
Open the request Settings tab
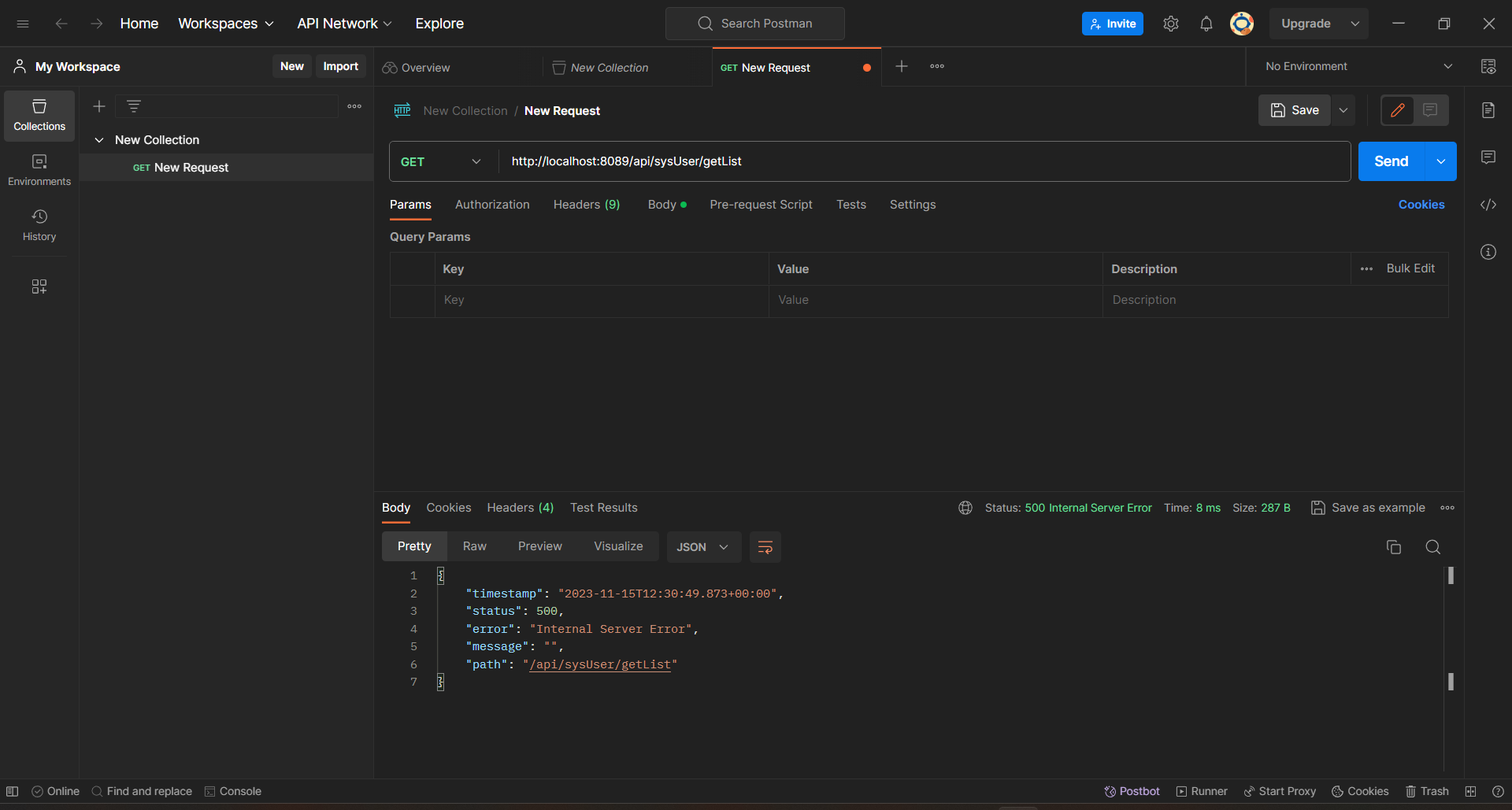(x=913, y=205)
